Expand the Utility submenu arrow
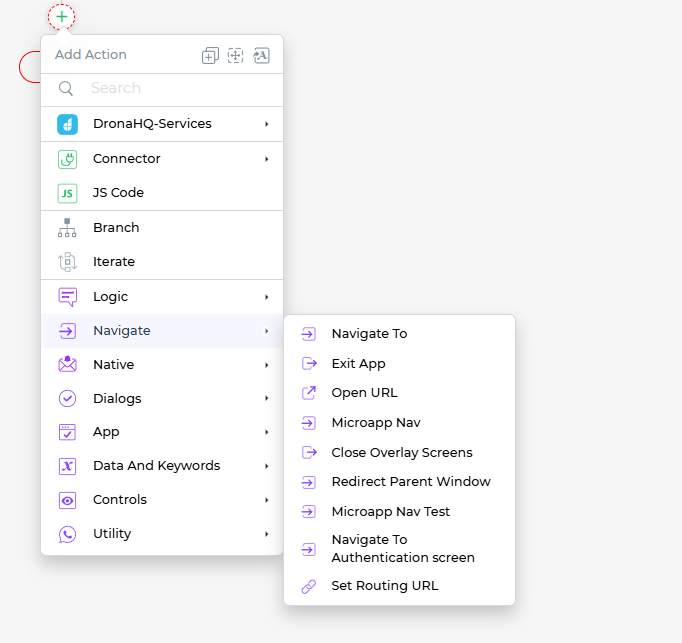Screen dimensions: 682x643 [267, 534]
